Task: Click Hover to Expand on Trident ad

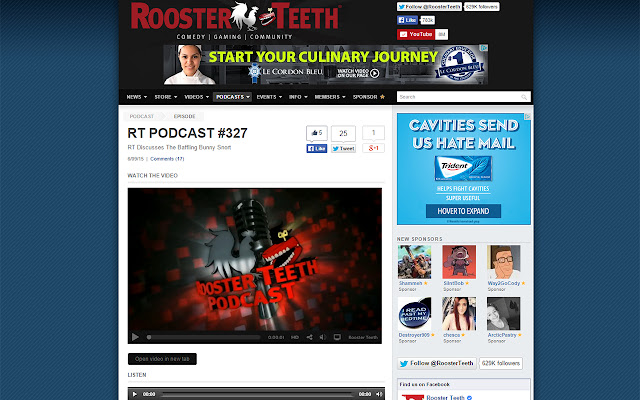Action: (x=463, y=211)
